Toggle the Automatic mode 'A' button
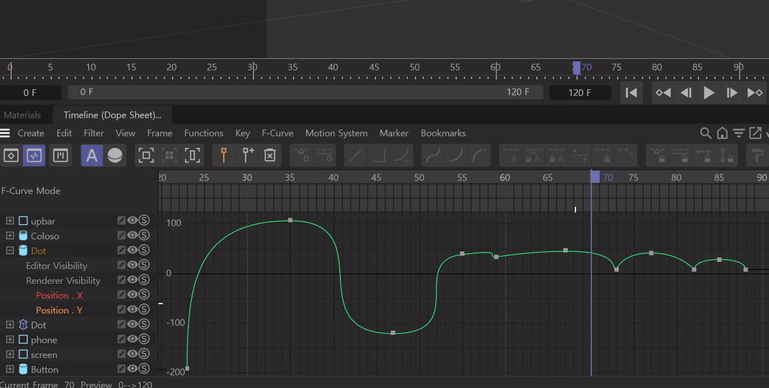Image resolution: width=769 pixels, height=388 pixels. click(92, 155)
